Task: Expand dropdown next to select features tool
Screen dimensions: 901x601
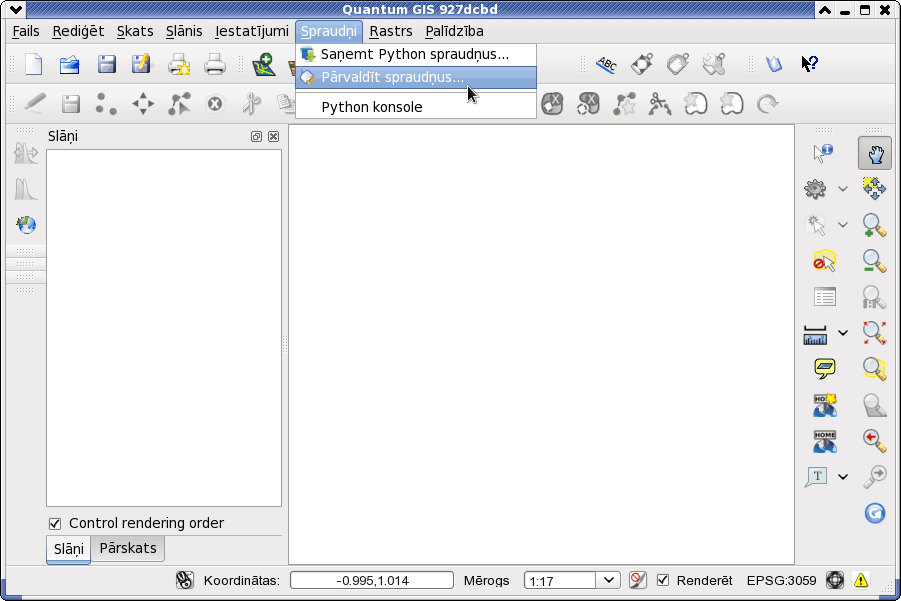Action: (842, 225)
